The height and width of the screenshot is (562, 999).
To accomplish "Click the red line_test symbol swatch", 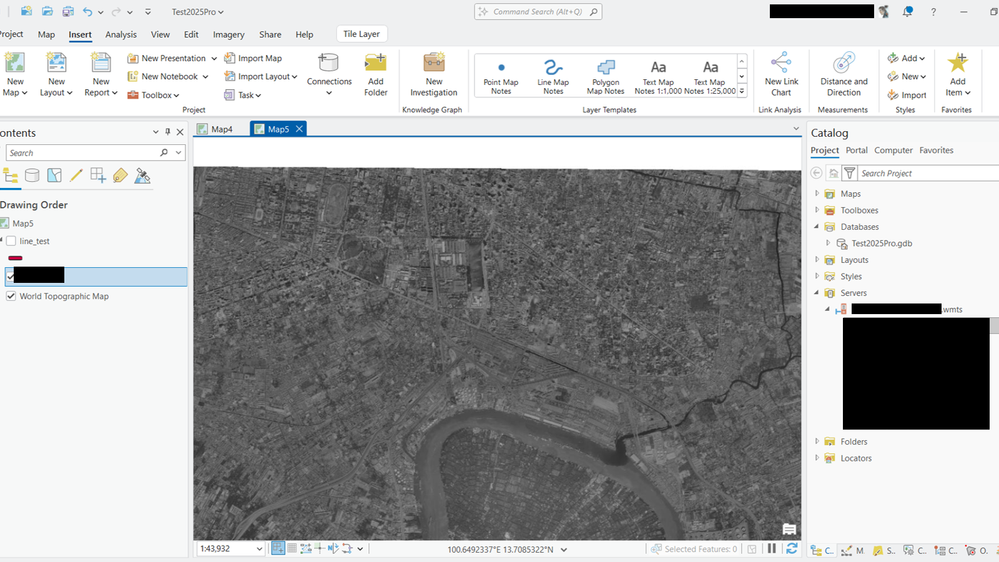I will point(15,258).
